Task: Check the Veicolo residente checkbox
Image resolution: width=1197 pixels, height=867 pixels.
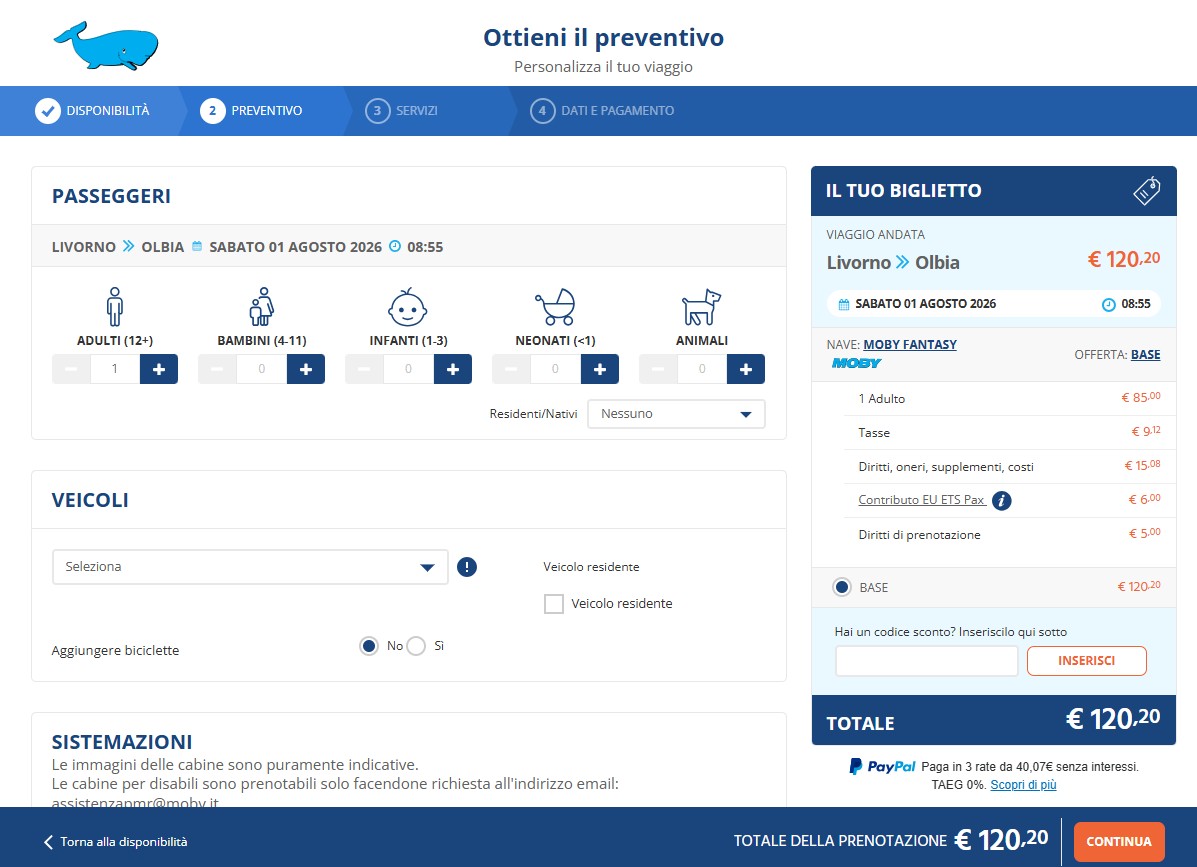Action: coord(553,604)
